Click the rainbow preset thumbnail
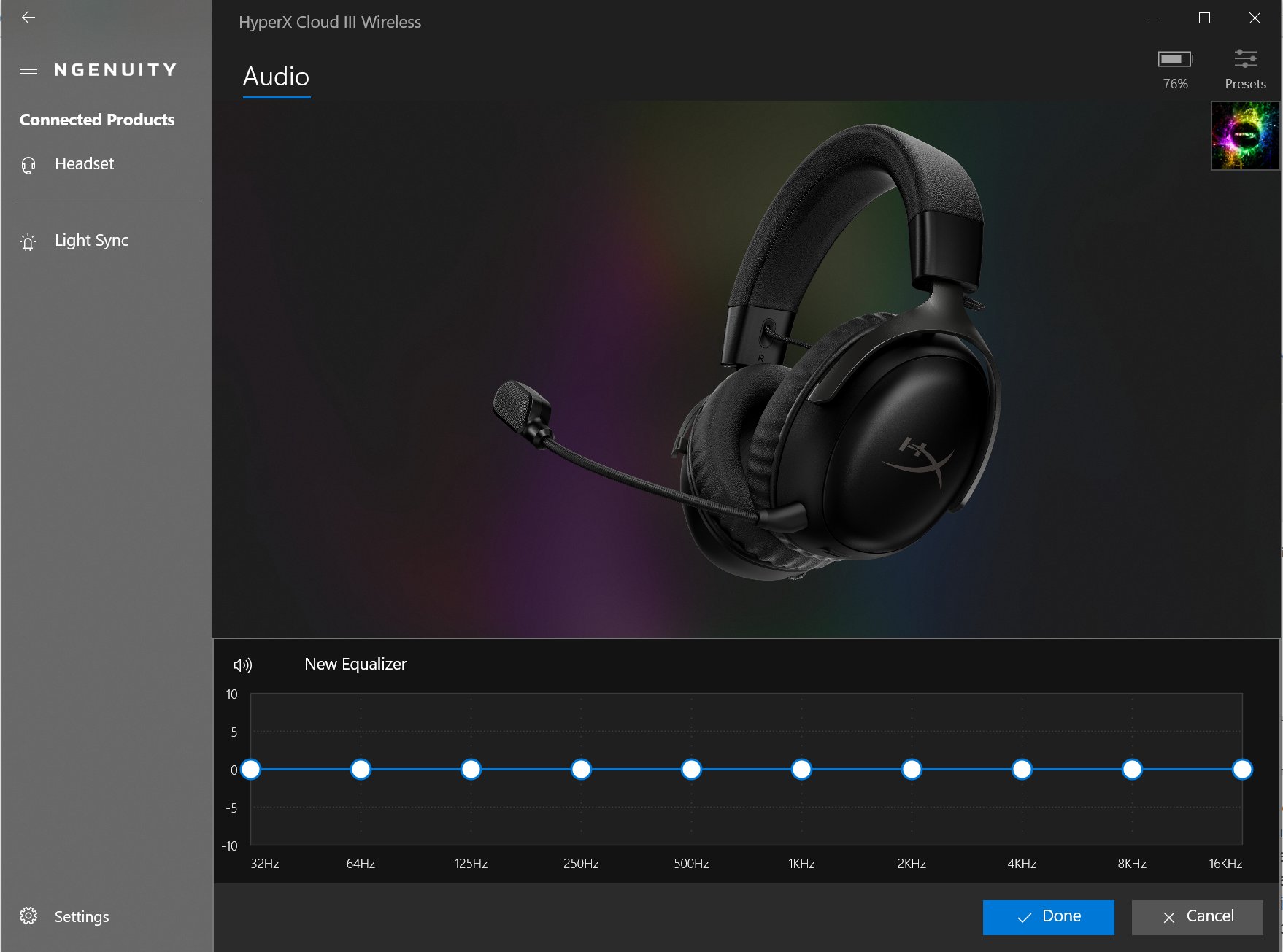This screenshot has height=952, width=1283. (1244, 136)
